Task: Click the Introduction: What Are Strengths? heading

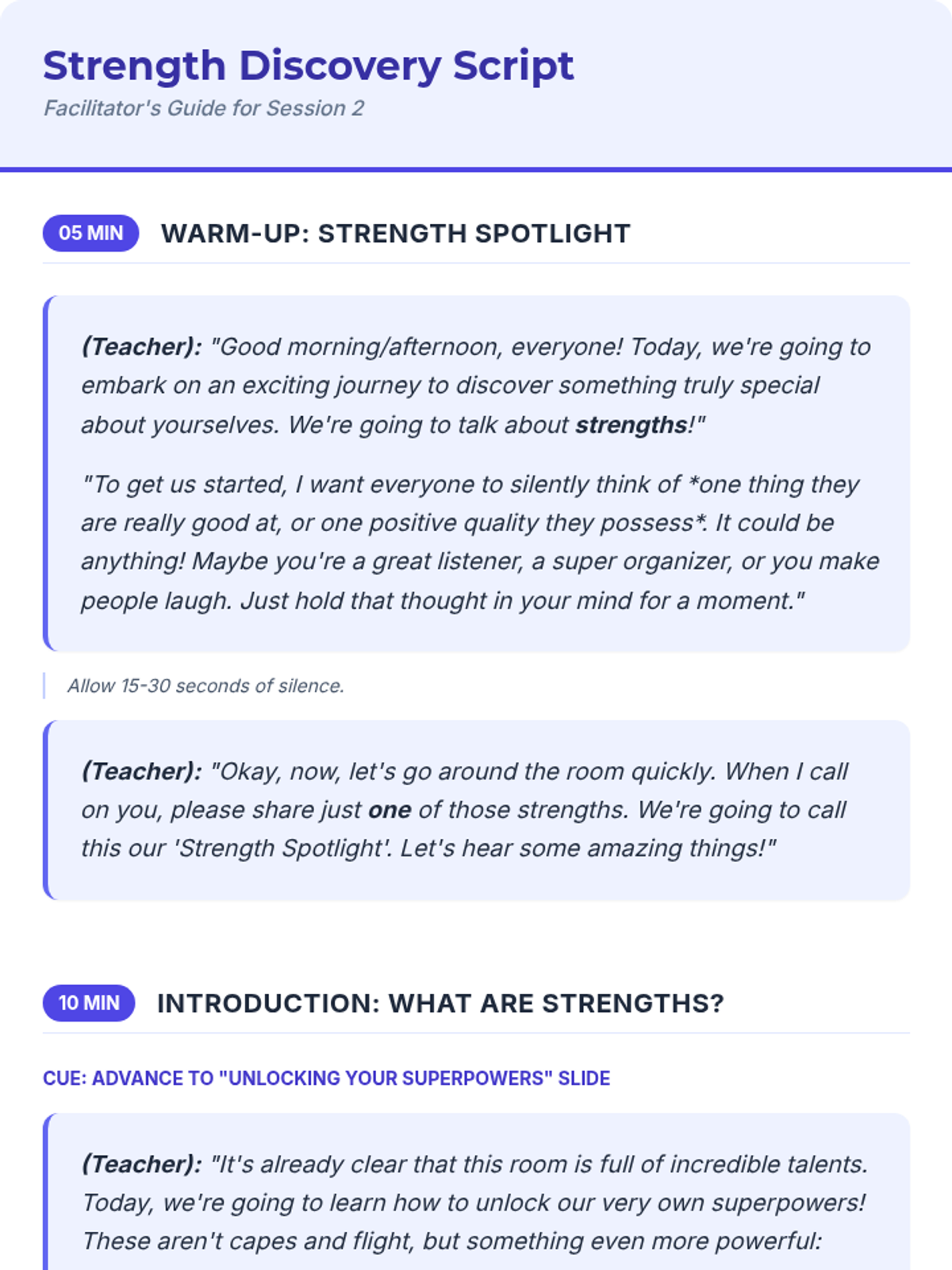Action: click(440, 1003)
